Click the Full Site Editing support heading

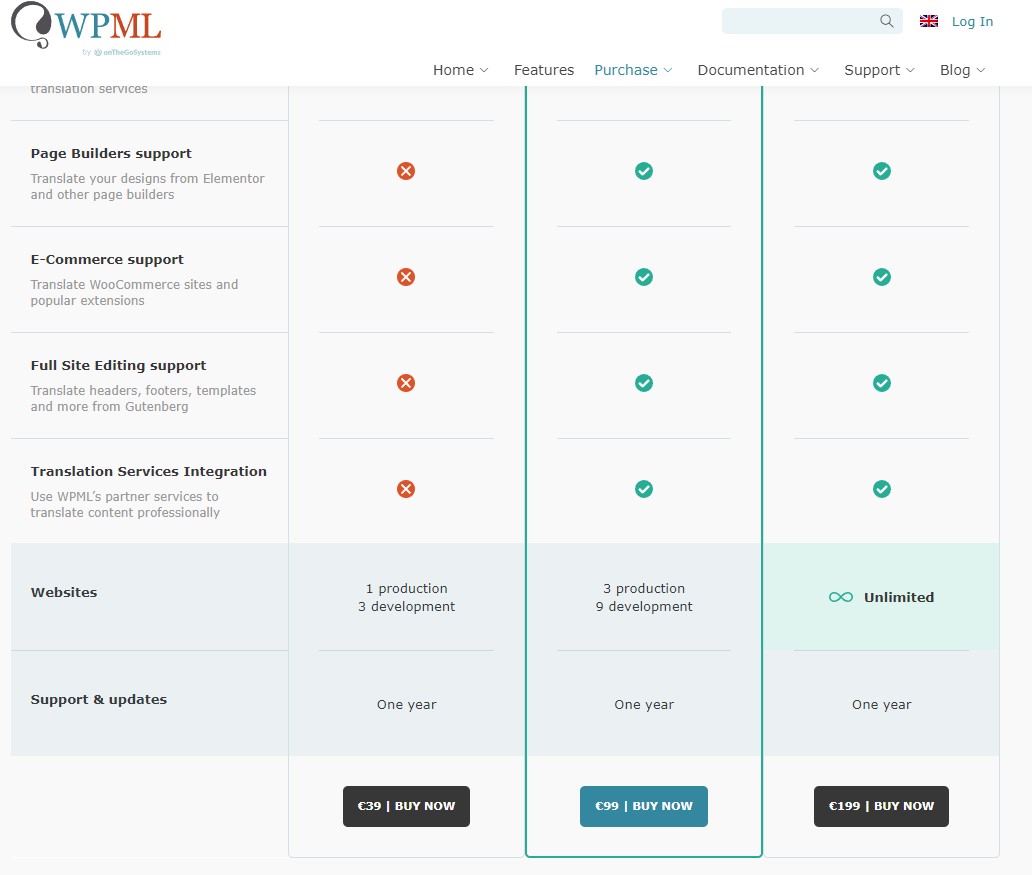pyautogui.click(x=118, y=365)
